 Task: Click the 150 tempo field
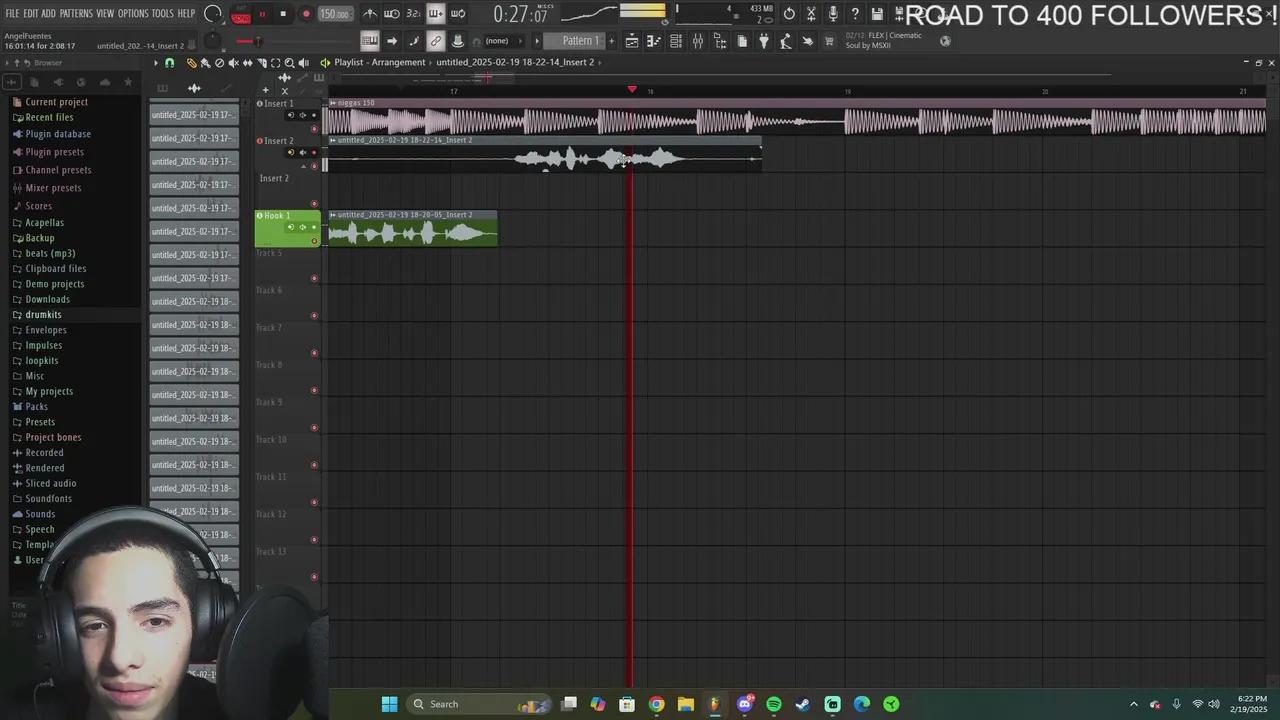pyautogui.click(x=334, y=14)
